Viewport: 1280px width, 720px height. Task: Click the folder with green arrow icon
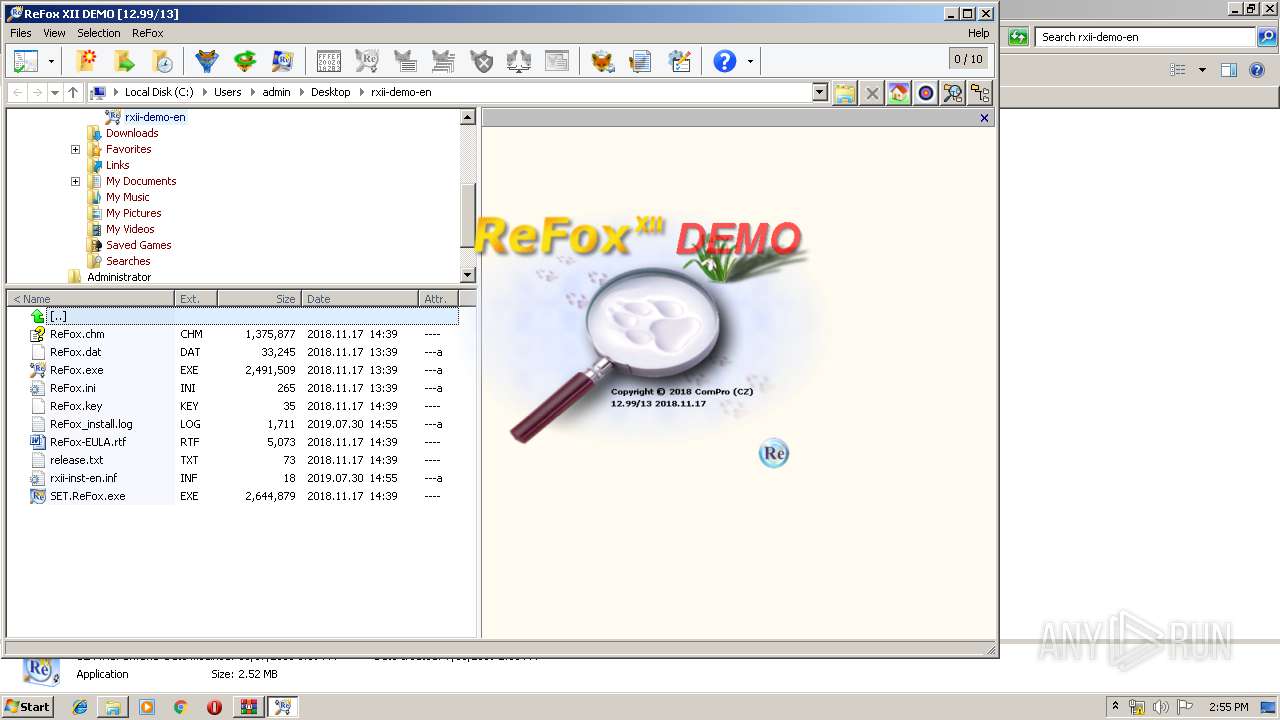[x=124, y=61]
